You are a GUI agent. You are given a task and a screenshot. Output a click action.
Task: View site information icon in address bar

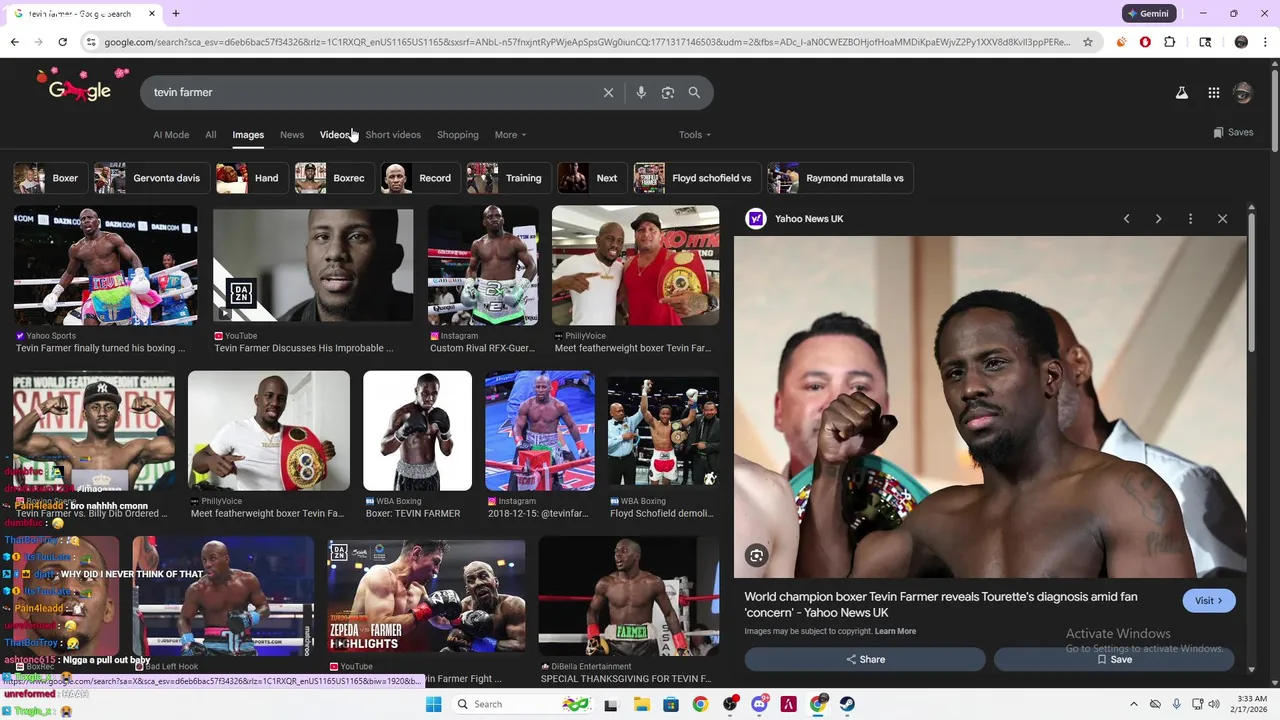91,42
